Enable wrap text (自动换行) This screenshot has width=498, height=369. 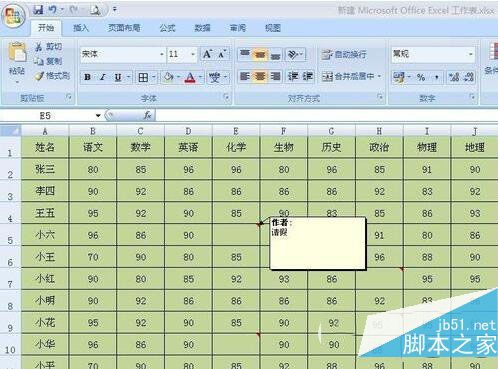pos(344,54)
